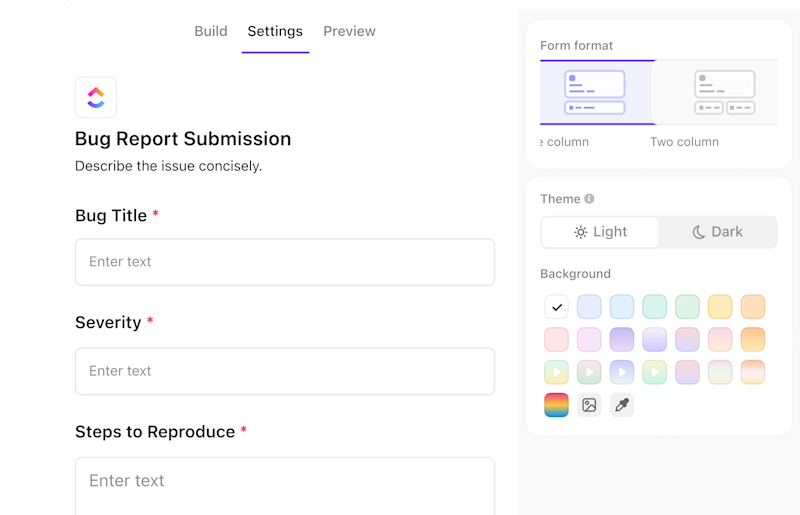
Task: Focus the Severity input field
Action: 285,371
